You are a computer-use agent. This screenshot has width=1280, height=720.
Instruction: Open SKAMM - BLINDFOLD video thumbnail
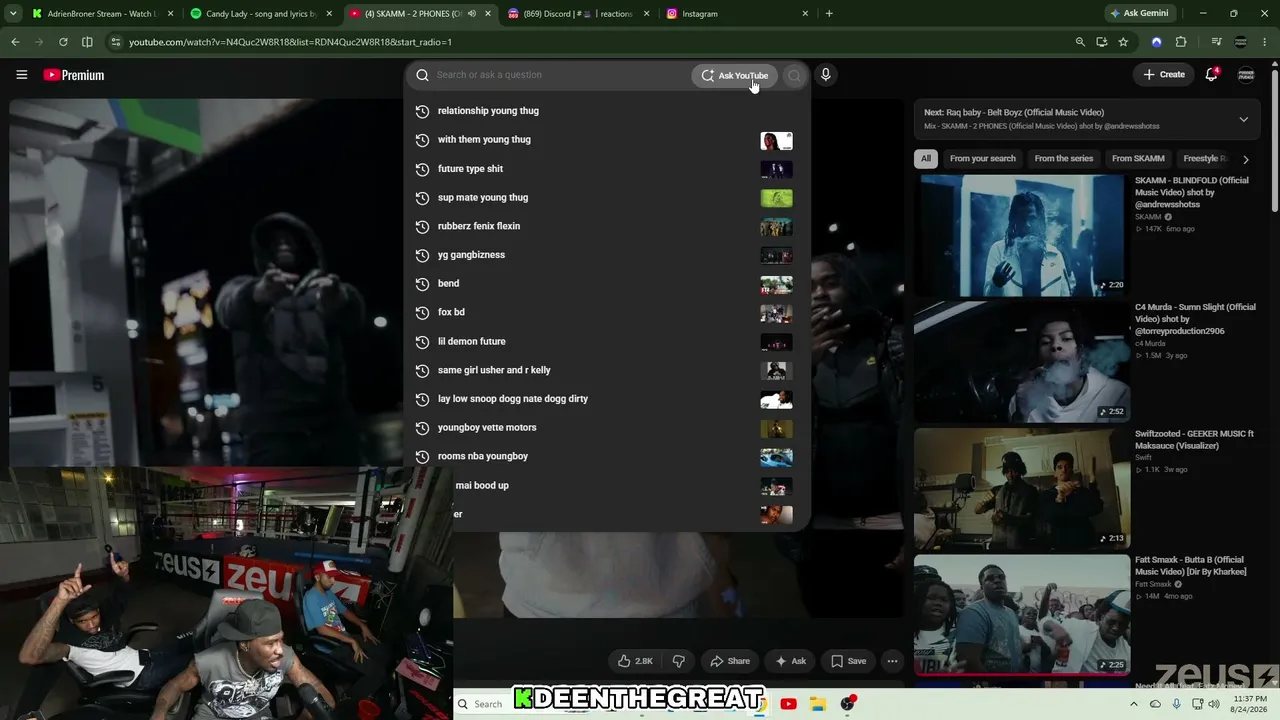pyautogui.click(x=1021, y=235)
